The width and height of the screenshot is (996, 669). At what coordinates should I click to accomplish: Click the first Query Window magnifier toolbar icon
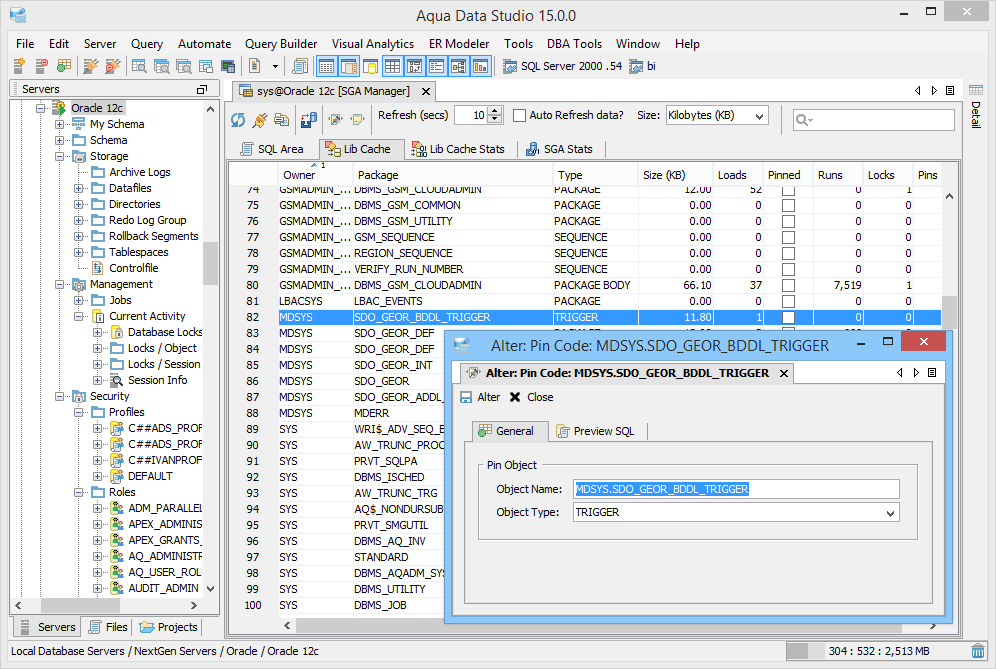coord(139,65)
